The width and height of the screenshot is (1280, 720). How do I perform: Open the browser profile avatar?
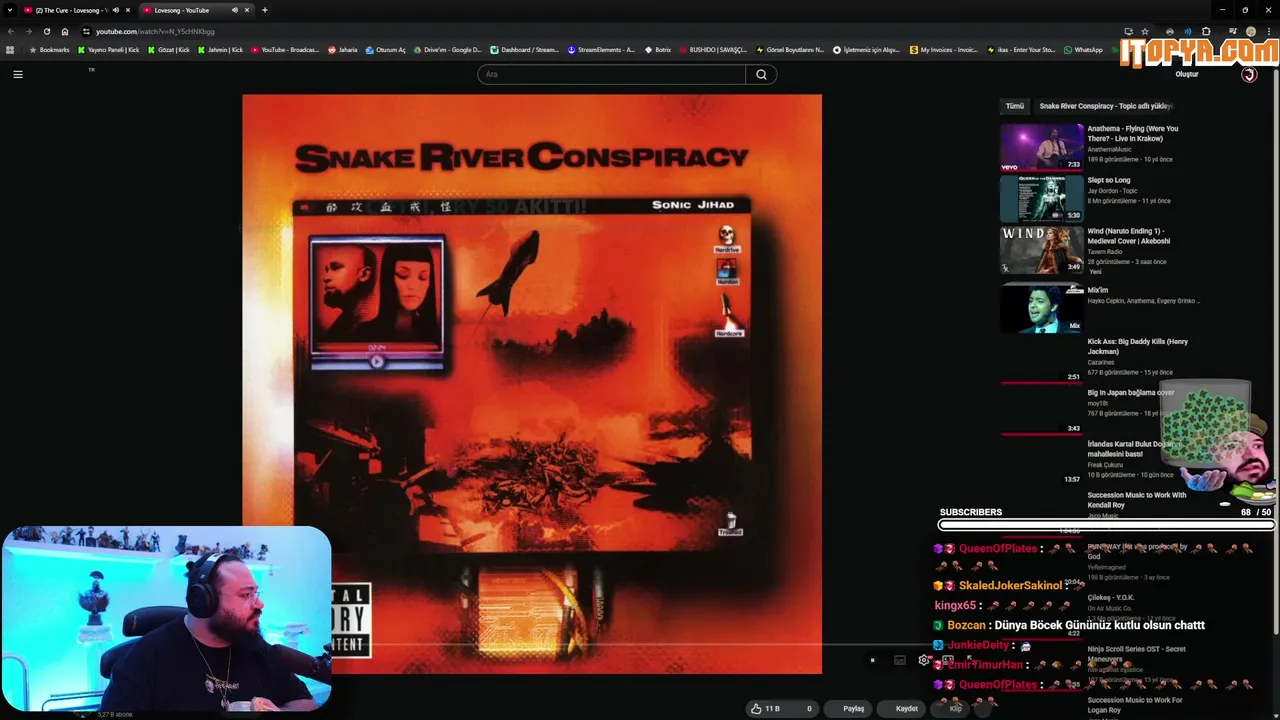point(1250,31)
